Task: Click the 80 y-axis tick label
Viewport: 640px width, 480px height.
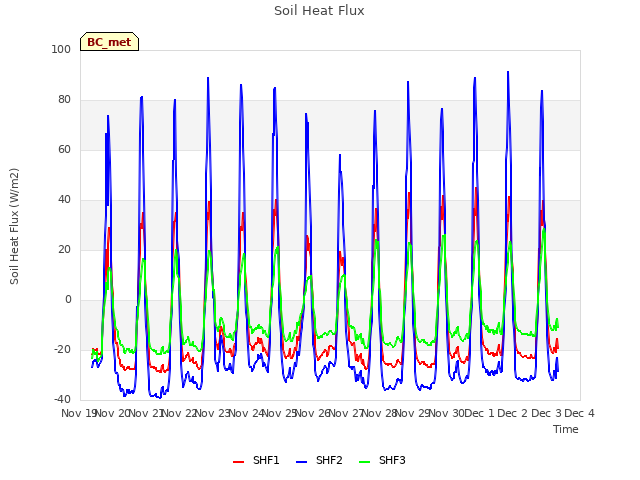Action: pyautogui.click(x=64, y=100)
